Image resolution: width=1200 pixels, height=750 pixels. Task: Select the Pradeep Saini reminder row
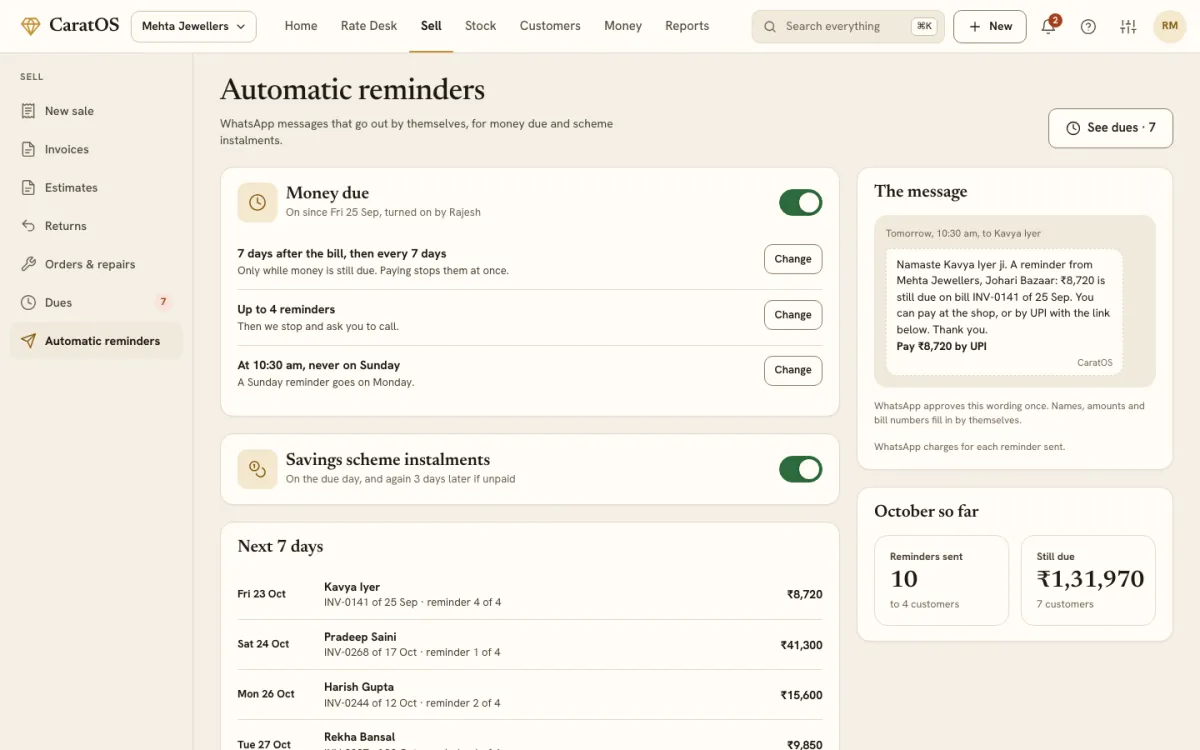pyautogui.click(x=530, y=644)
